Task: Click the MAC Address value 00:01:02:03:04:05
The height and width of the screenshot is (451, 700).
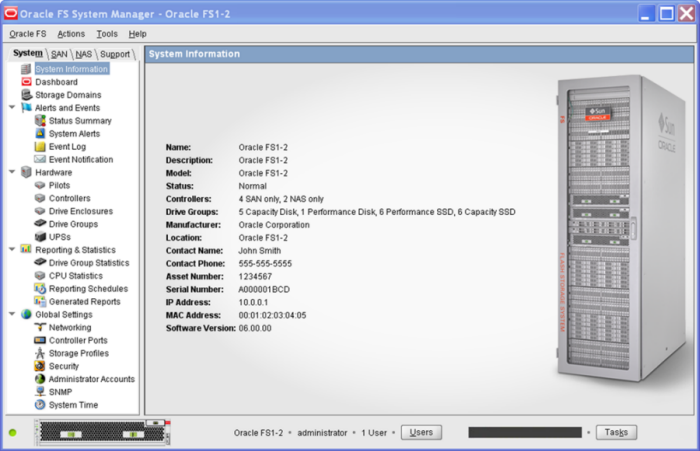Action: (272, 315)
